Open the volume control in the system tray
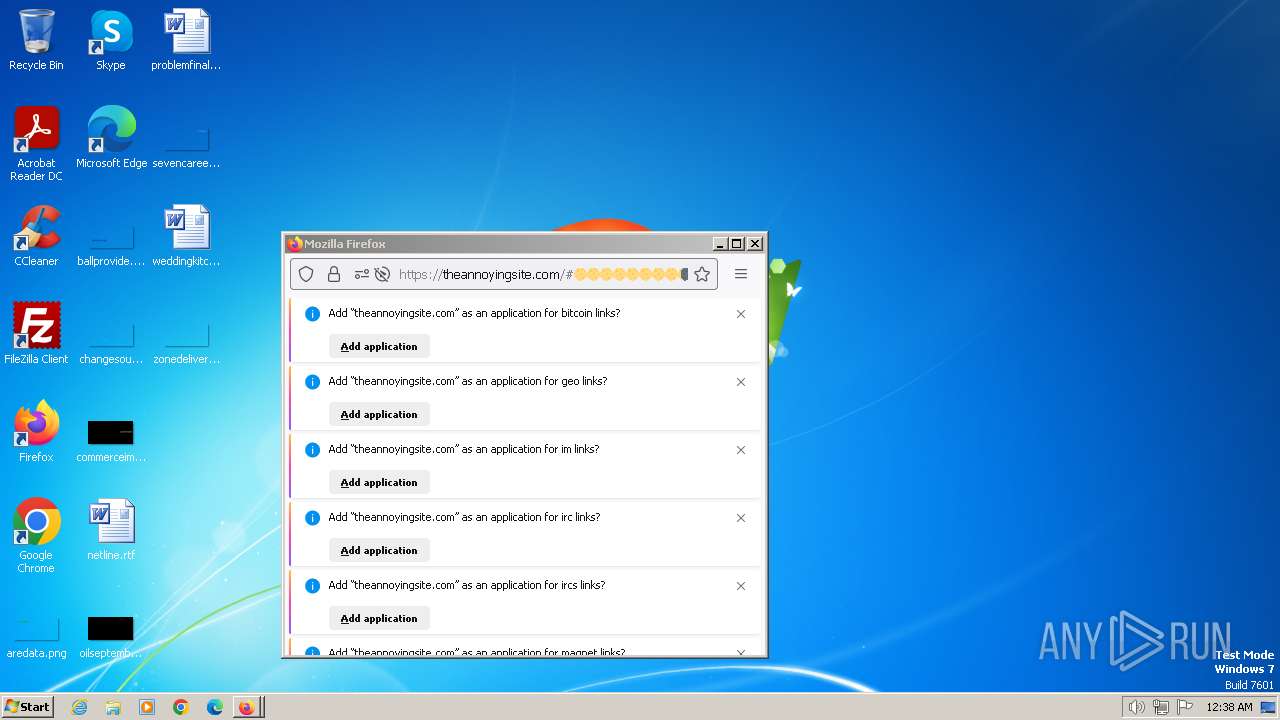This screenshot has width=1280, height=720. 1136,707
